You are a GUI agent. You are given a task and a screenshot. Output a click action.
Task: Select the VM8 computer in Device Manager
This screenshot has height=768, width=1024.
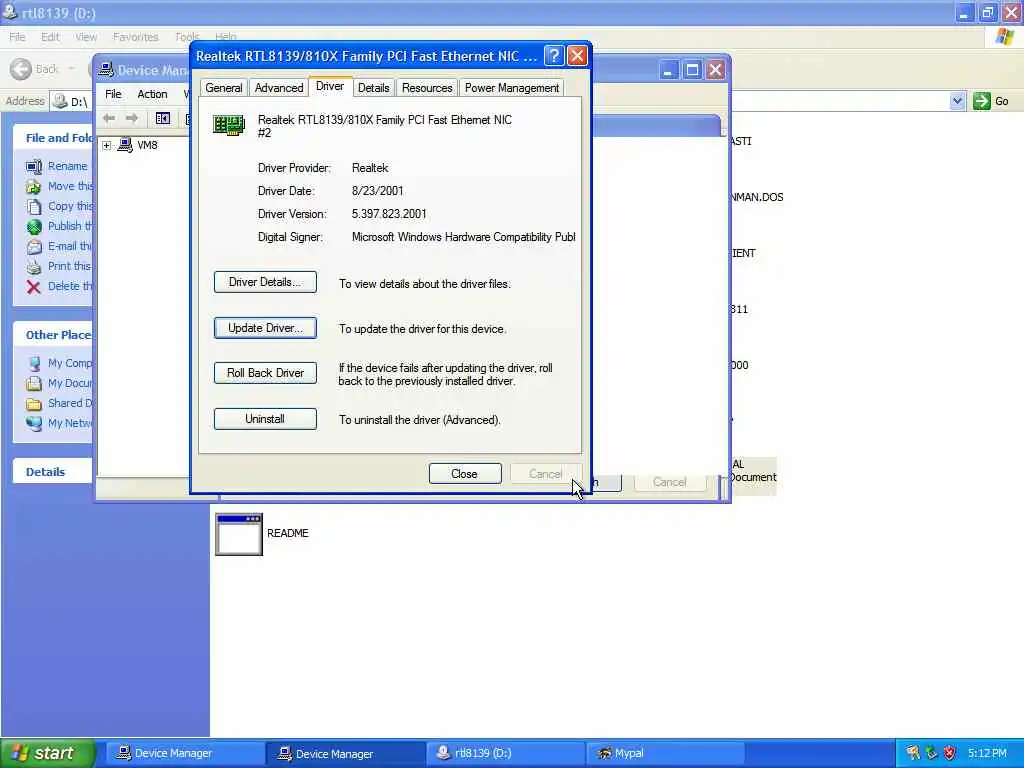147,145
